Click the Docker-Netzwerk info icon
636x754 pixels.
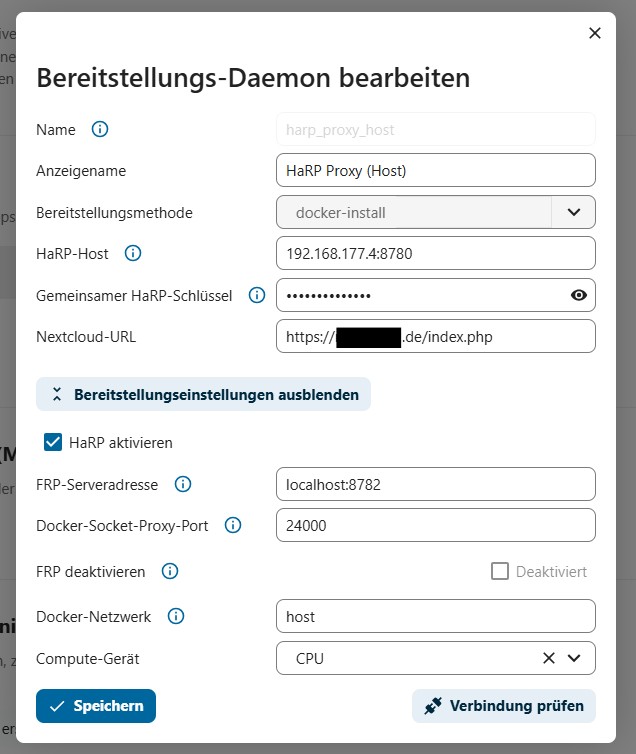[176, 616]
